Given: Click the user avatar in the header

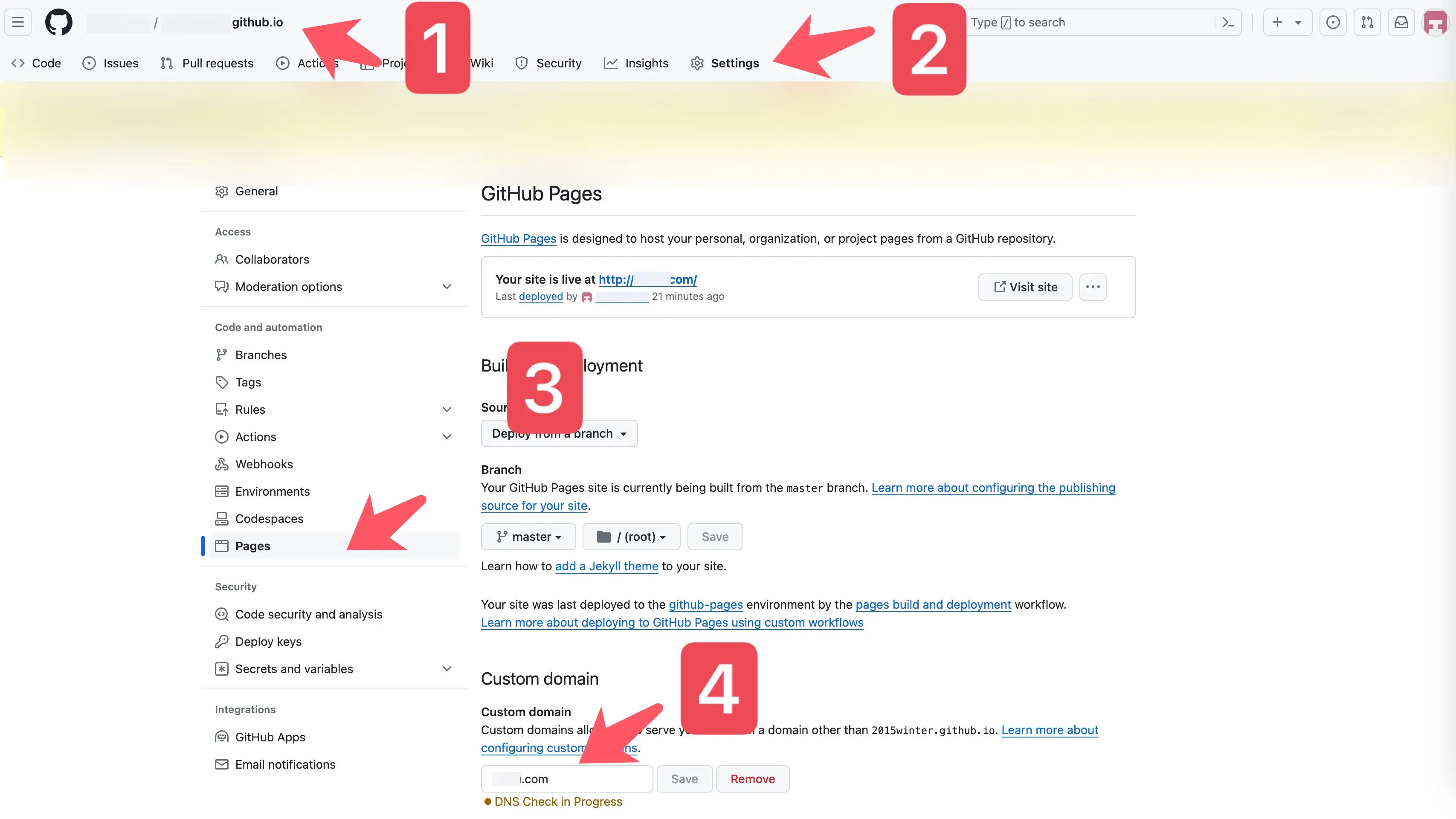Looking at the screenshot, I should (x=1435, y=23).
